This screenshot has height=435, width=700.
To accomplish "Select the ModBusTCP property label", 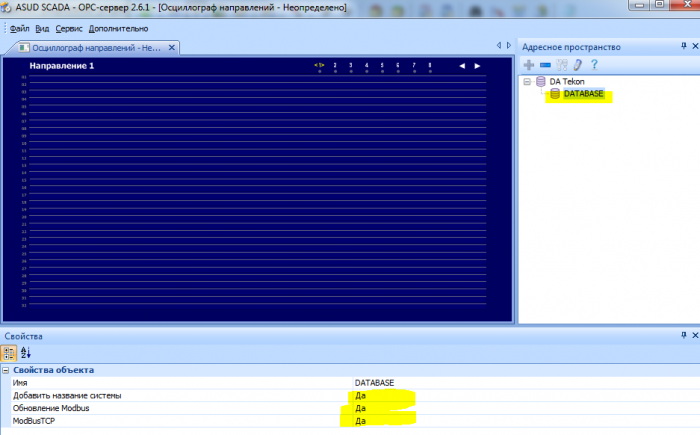I will tap(34, 421).
